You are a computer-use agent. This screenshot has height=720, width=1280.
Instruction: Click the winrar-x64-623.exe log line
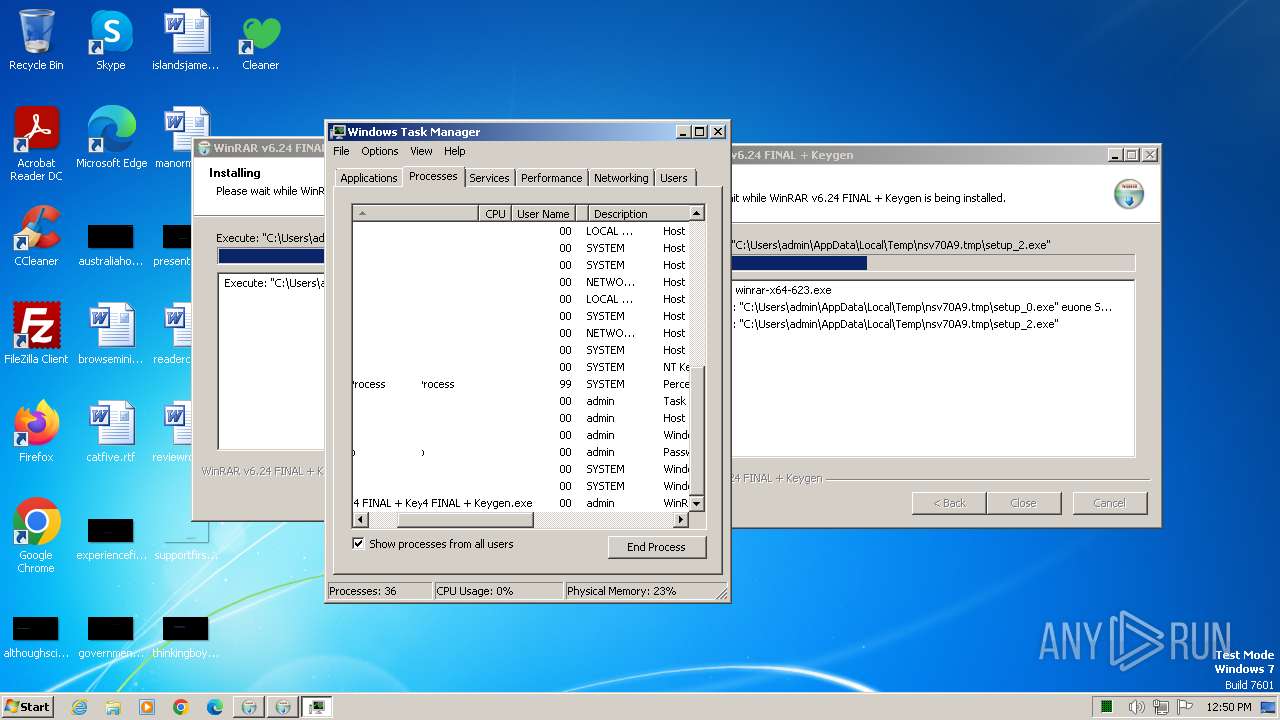coord(783,290)
